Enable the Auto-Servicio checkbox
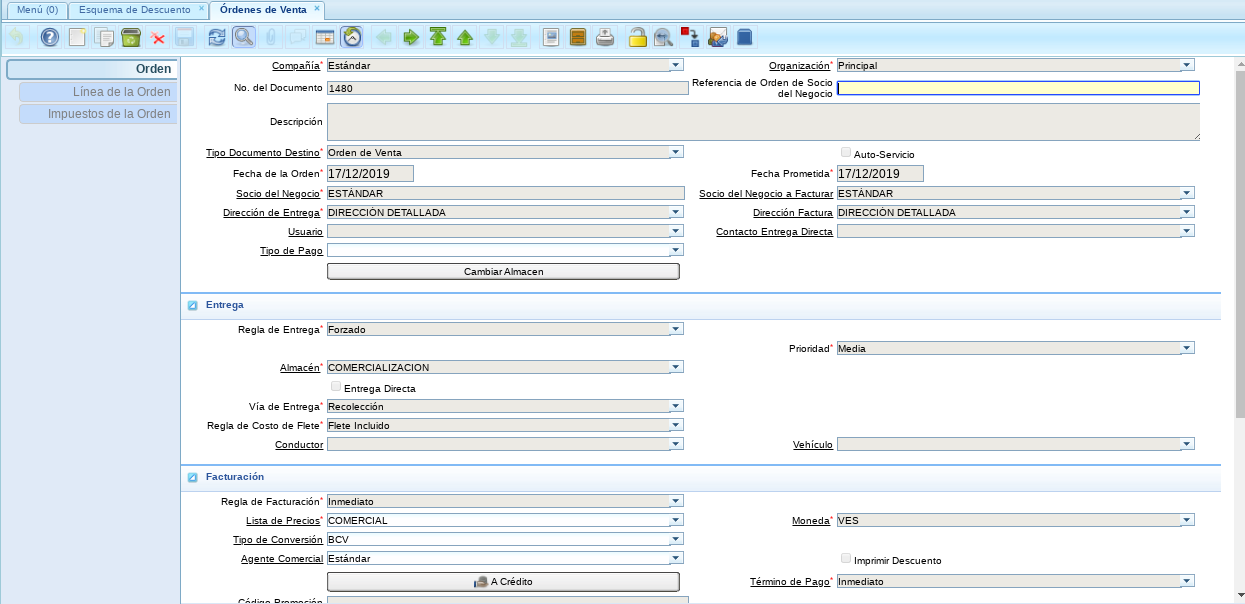The width and height of the screenshot is (1245, 604). click(846, 153)
